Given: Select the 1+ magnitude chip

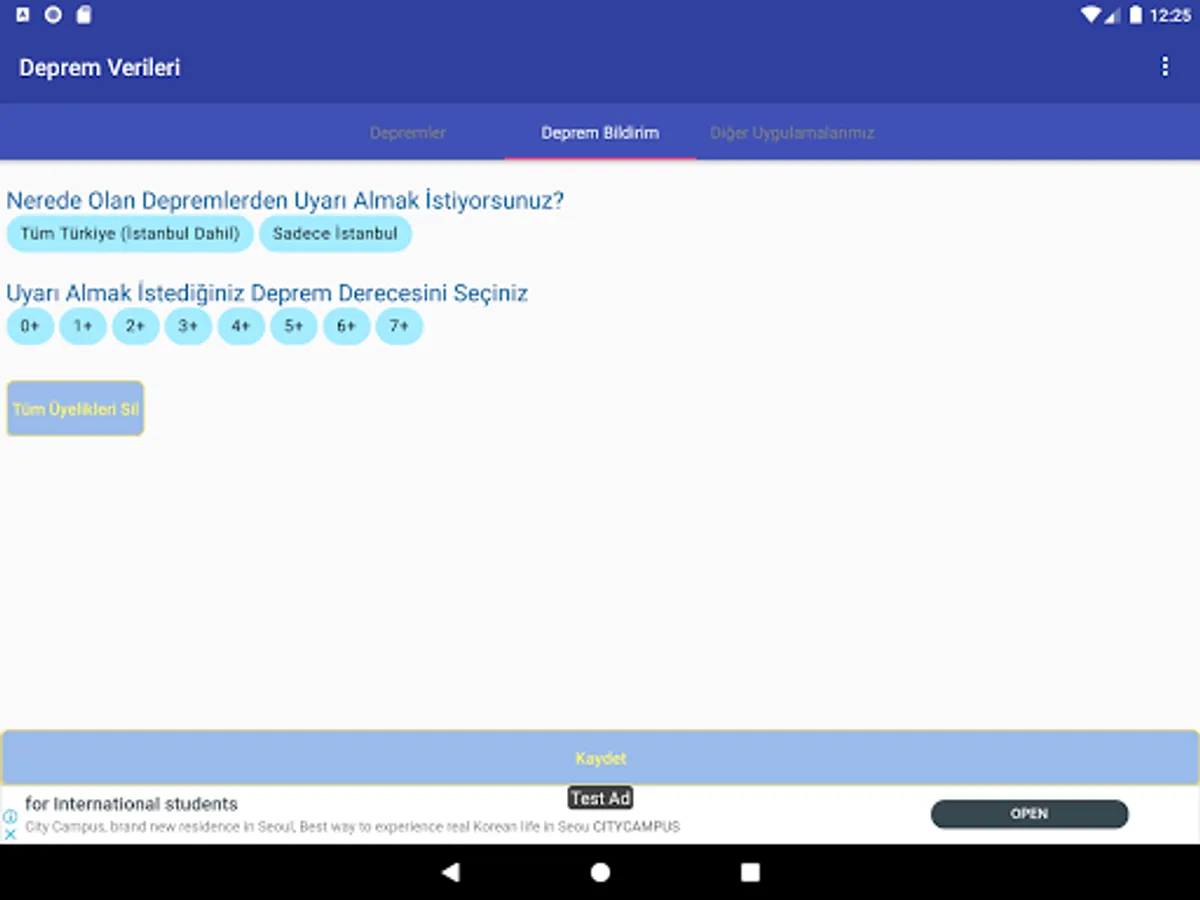Looking at the screenshot, I should tap(83, 326).
